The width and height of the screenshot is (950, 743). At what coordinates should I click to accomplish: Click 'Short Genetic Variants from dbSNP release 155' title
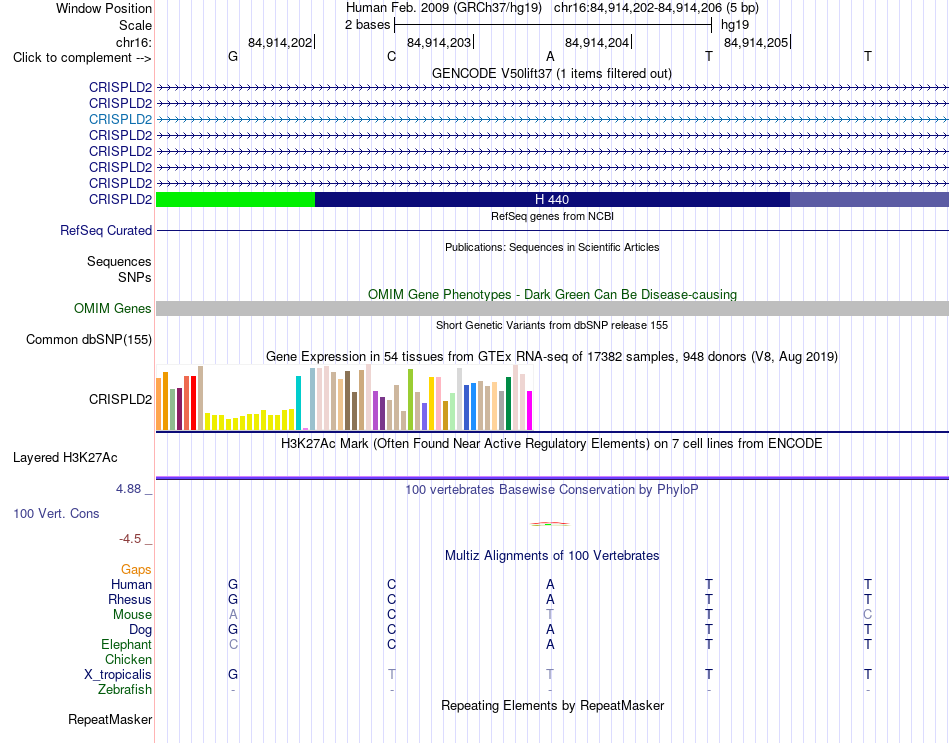[x=552, y=325]
